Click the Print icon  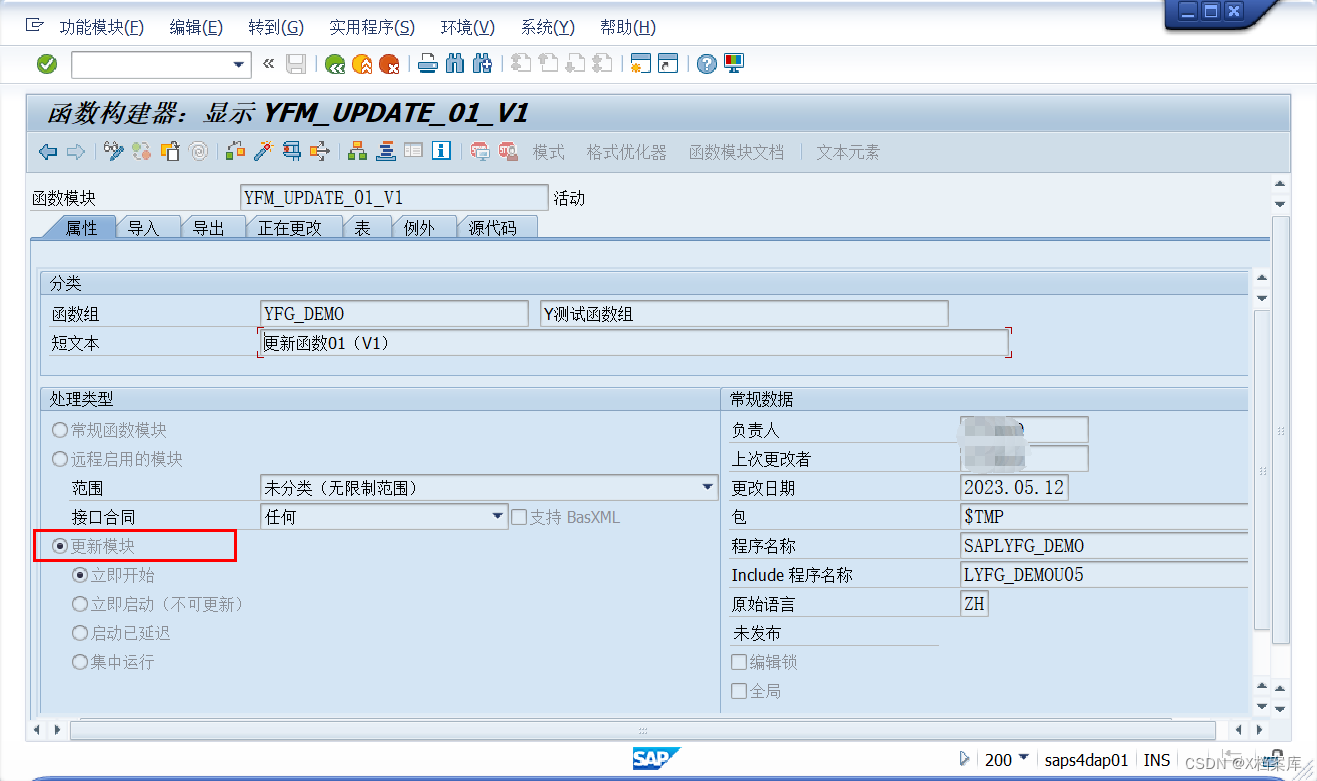(428, 64)
